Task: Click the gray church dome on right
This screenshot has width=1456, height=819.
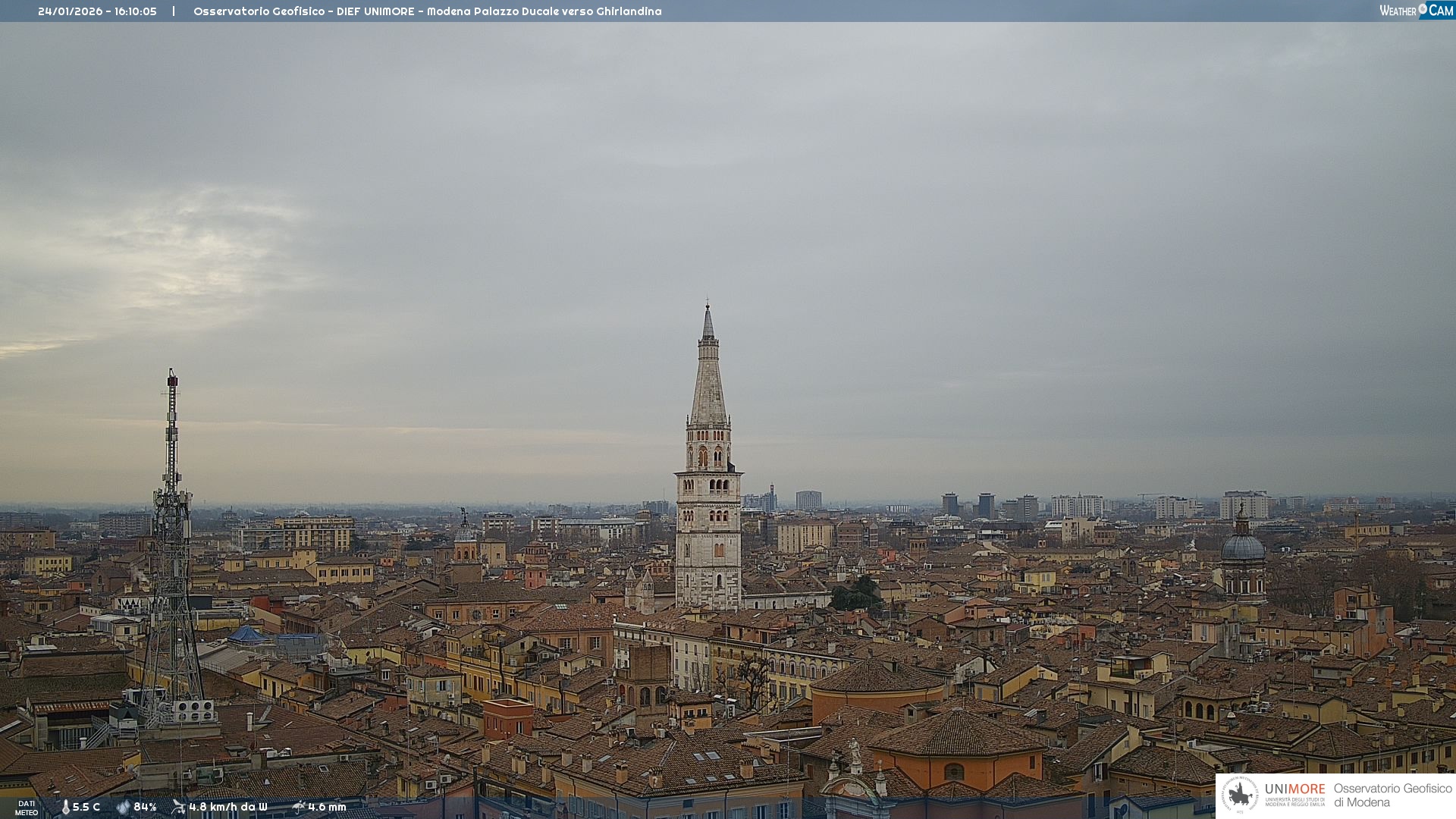Action: 1242,548
